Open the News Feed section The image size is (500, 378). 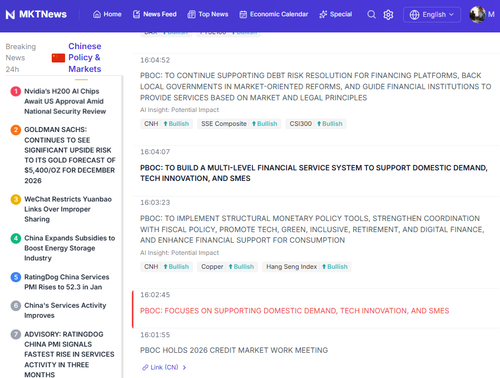[x=155, y=14]
